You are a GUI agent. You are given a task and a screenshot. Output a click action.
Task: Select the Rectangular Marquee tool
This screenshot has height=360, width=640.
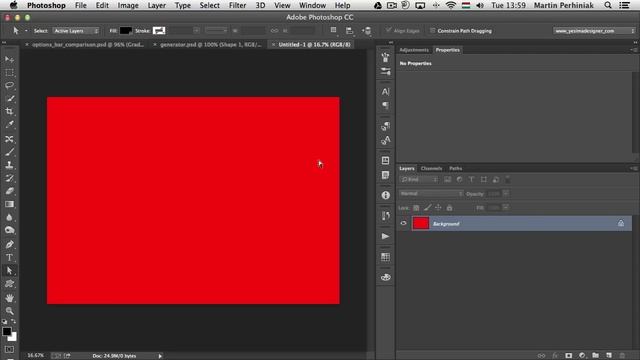(x=9, y=73)
